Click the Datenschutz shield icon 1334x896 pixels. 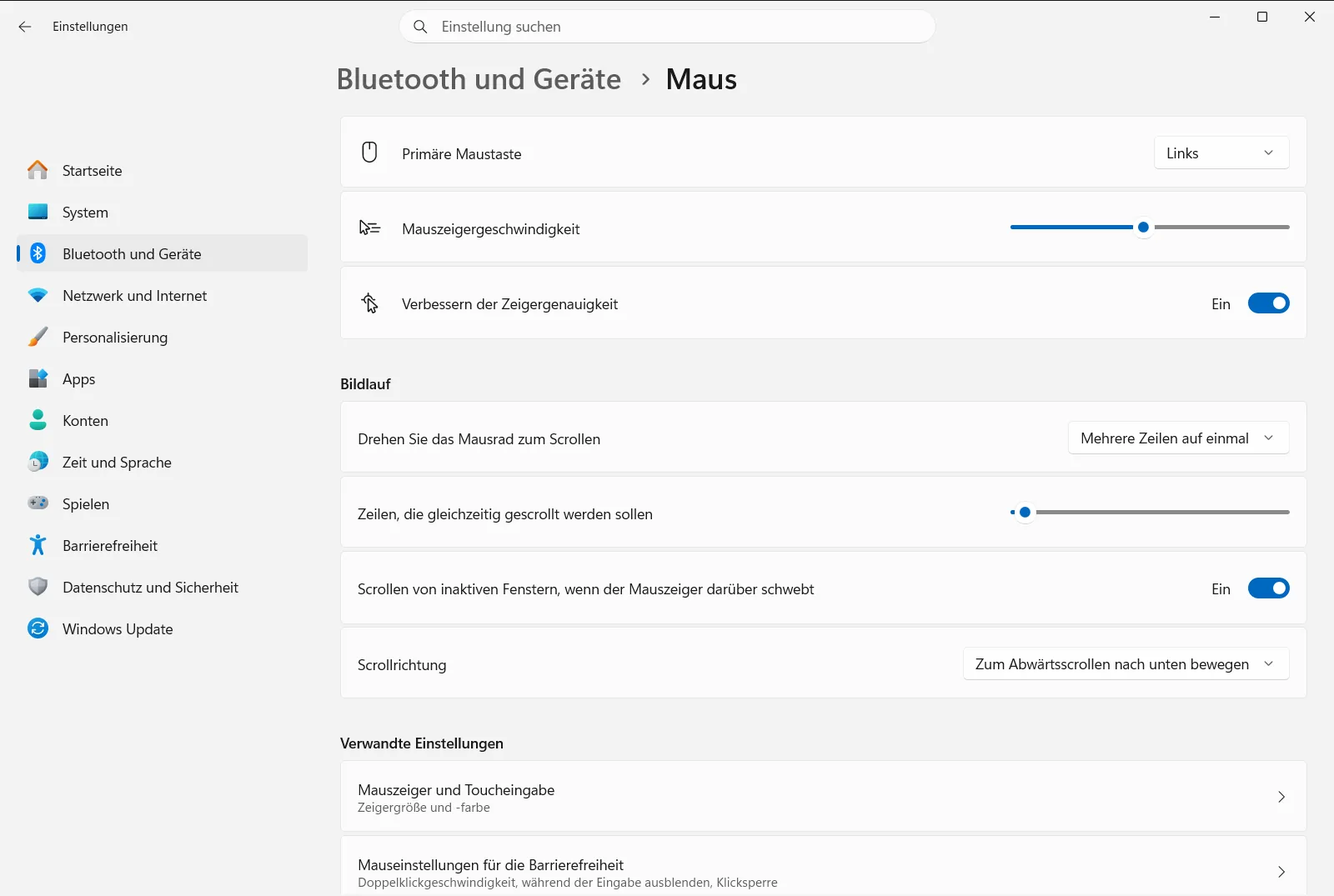38,587
